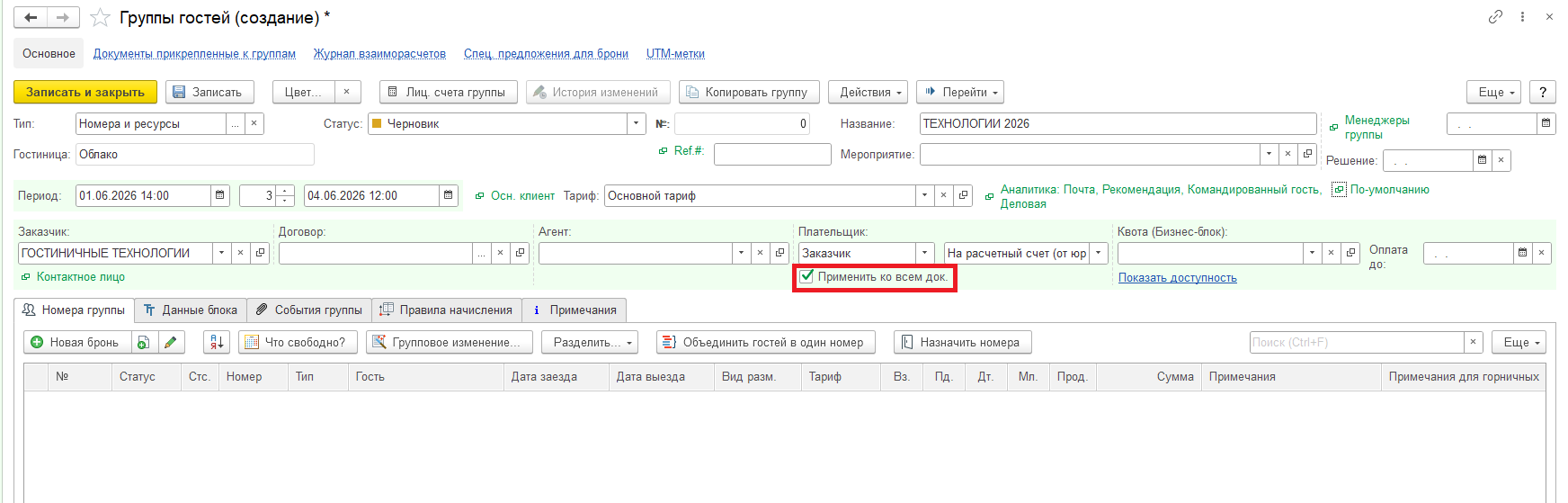This screenshot has width=1568, height=503.
Task: Focus the Название input field
Action: (x=1118, y=123)
